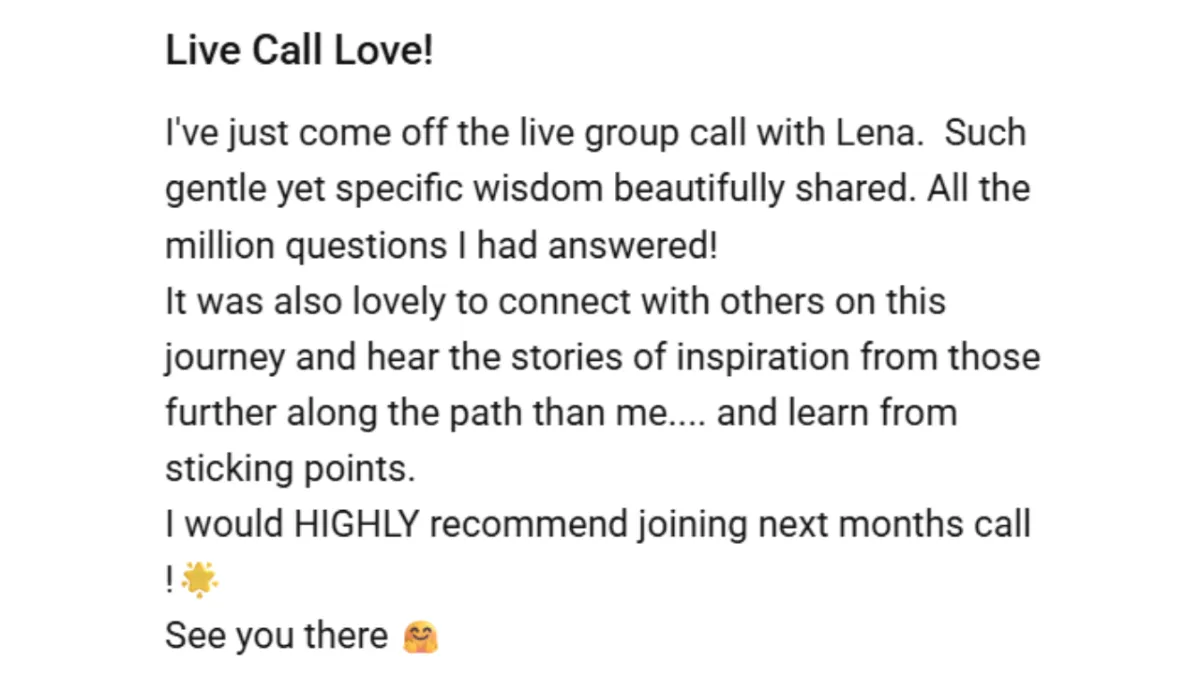Click the 'See you there' text
The image size is (1200, 675).
click(276, 636)
